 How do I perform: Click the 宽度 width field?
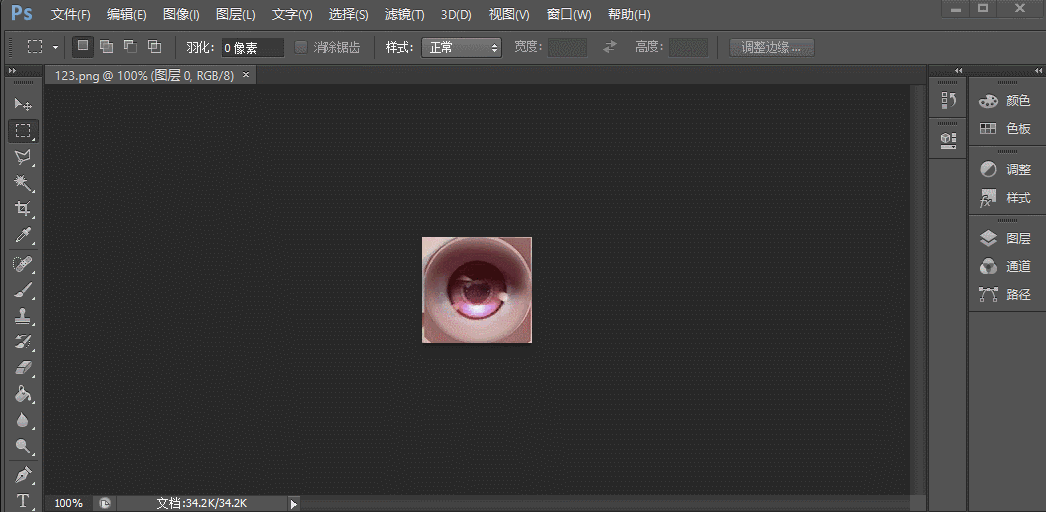[567, 47]
